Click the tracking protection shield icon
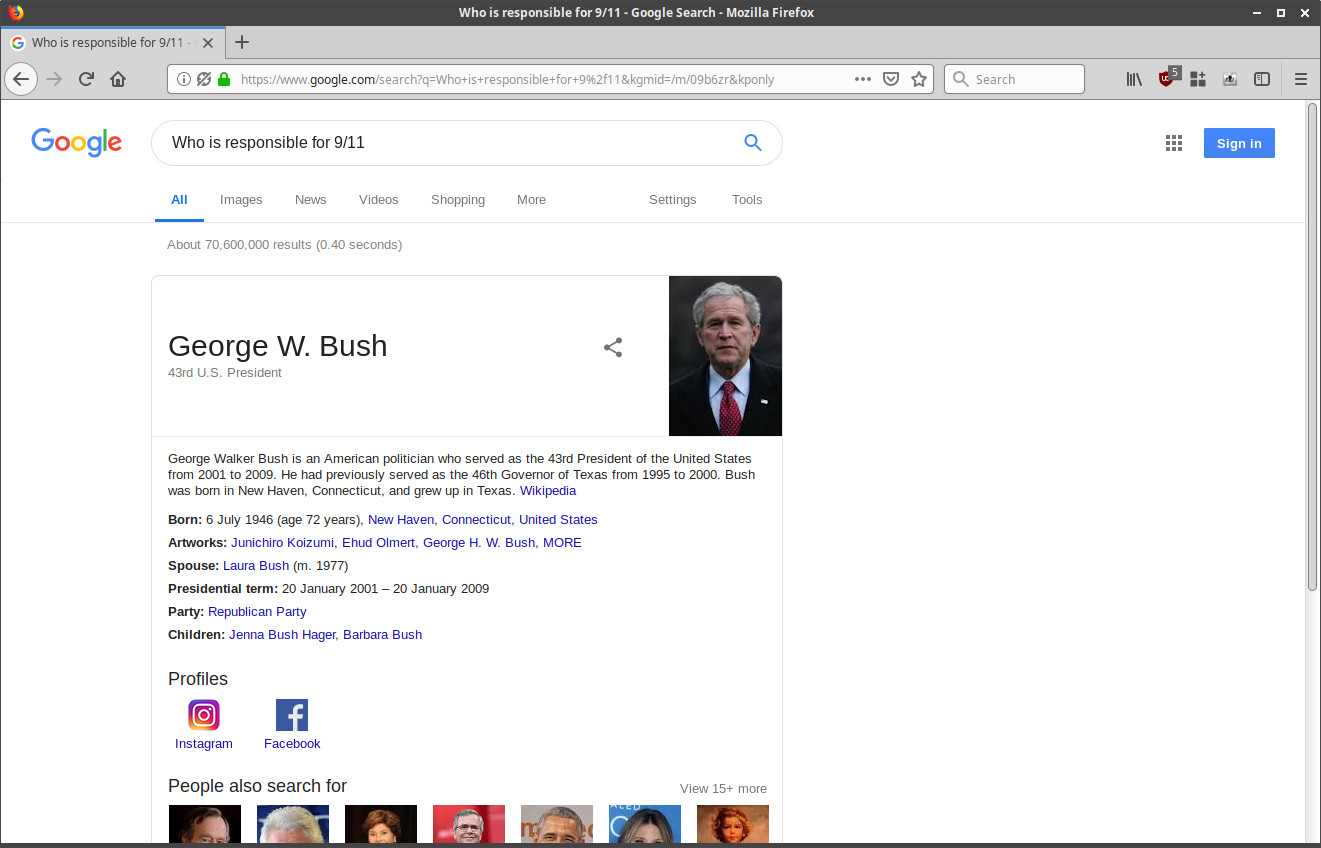 click(x=204, y=79)
